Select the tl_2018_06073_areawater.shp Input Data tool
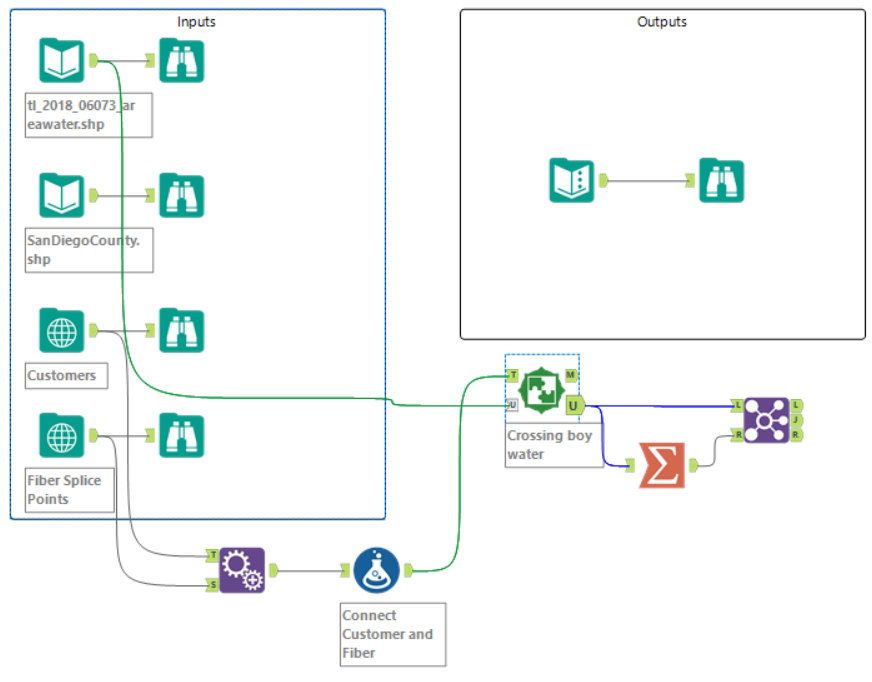The width and height of the screenshot is (872, 682). click(62, 60)
